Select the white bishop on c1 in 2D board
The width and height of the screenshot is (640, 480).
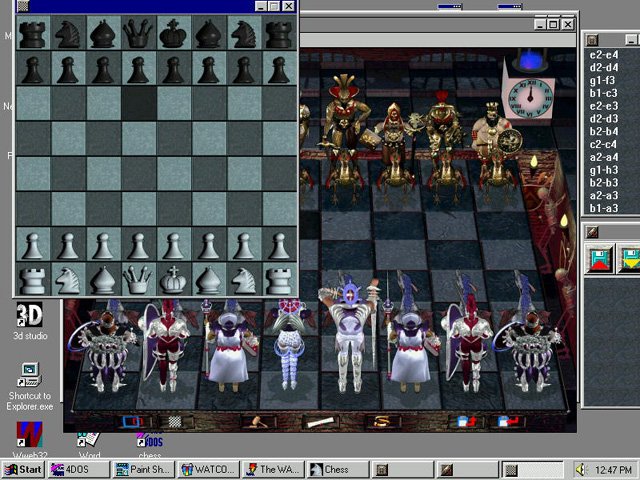[x=103, y=280]
